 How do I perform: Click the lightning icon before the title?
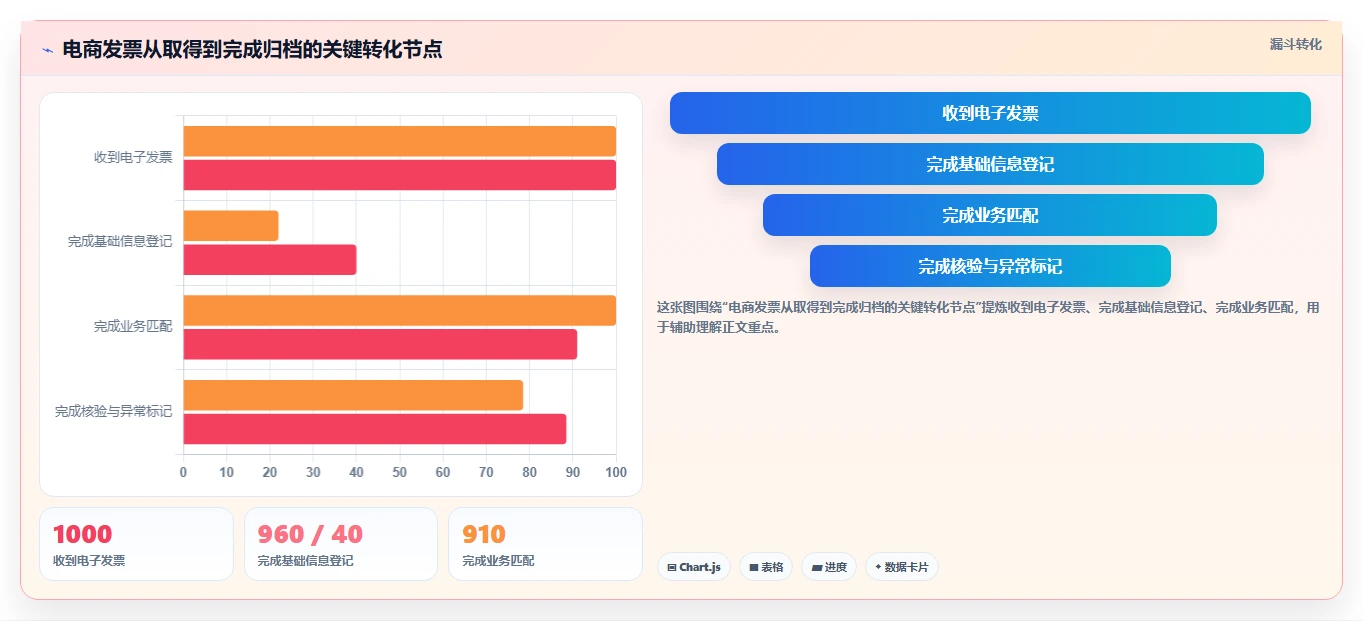point(48,50)
